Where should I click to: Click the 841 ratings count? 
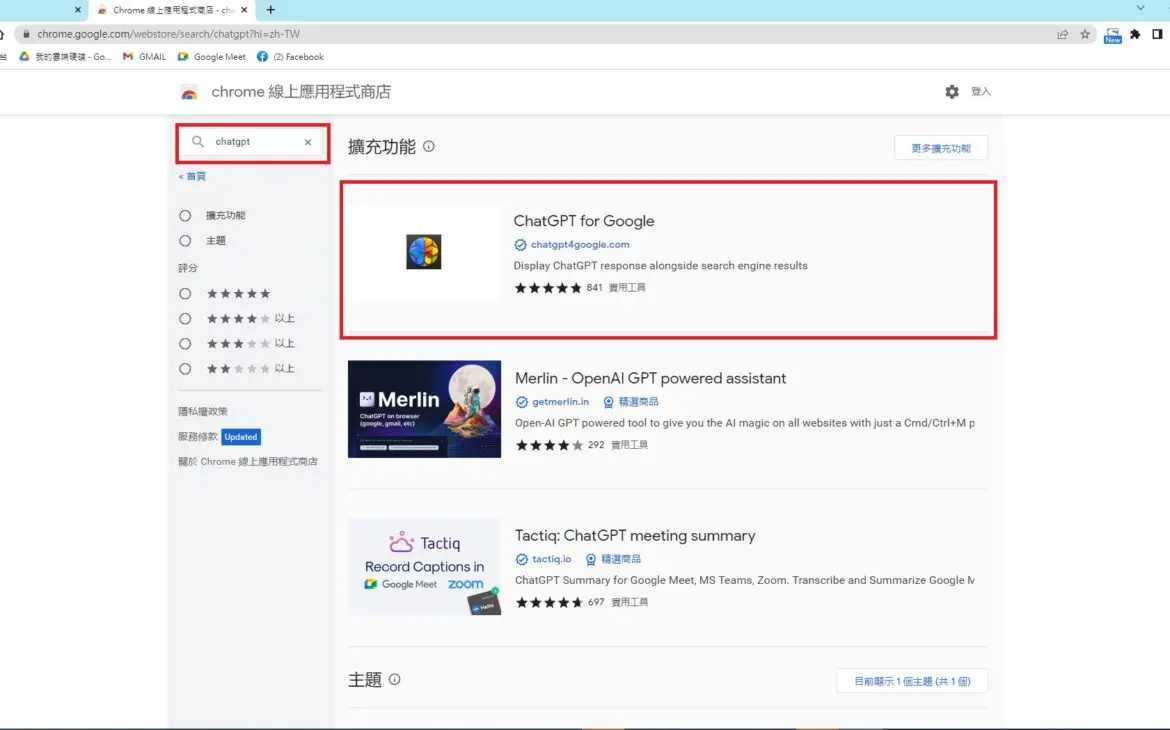click(594, 287)
